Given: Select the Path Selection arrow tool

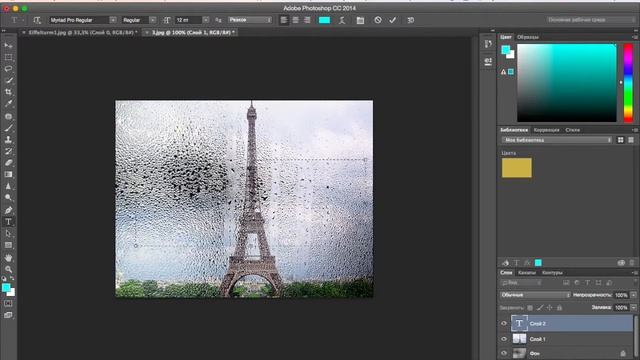Looking at the screenshot, I should tap(8, 233).
